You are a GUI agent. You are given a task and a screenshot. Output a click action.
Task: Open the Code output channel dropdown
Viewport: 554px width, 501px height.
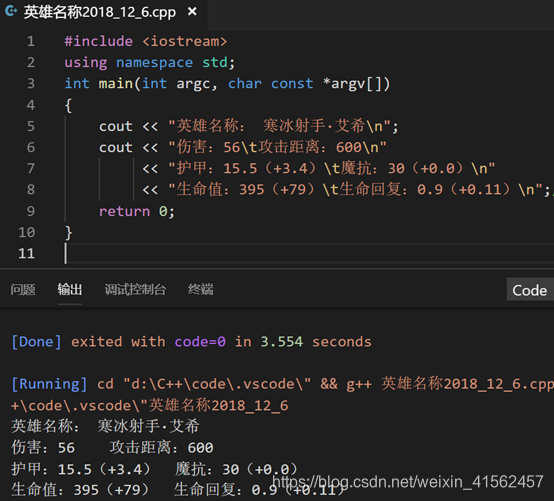530,290
